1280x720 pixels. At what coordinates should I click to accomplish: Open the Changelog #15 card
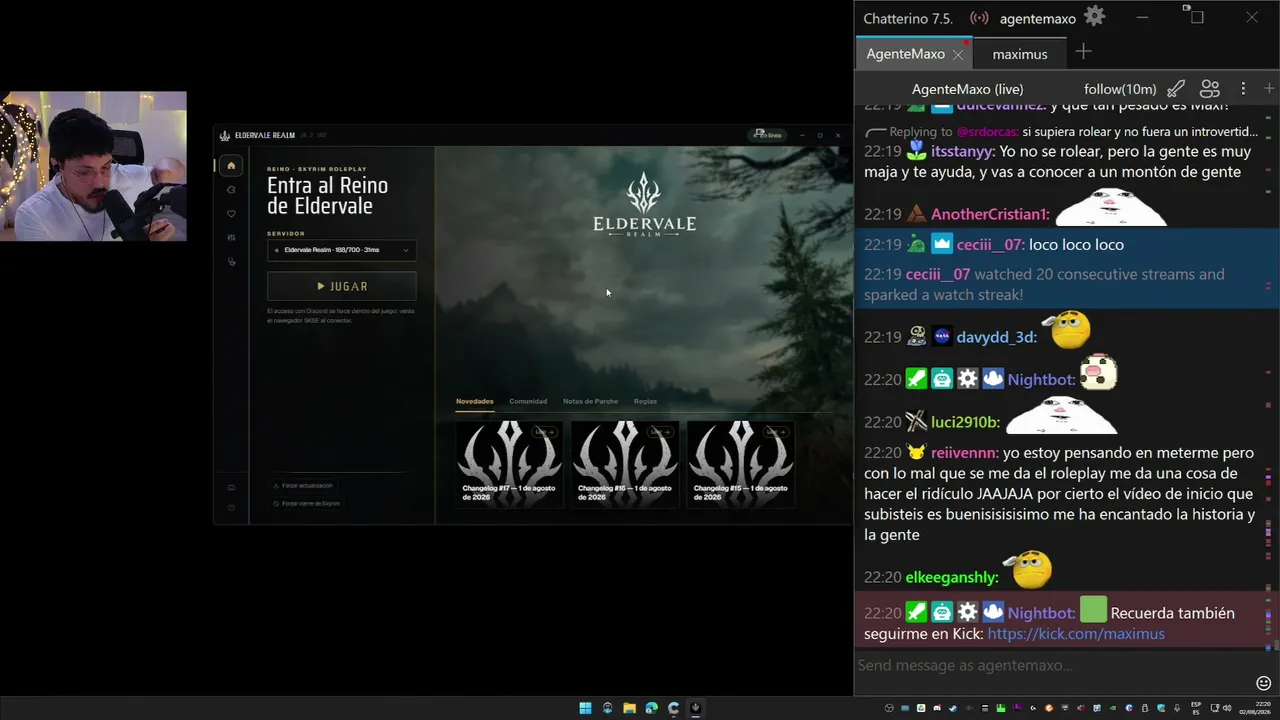click(x=741, y=464)
